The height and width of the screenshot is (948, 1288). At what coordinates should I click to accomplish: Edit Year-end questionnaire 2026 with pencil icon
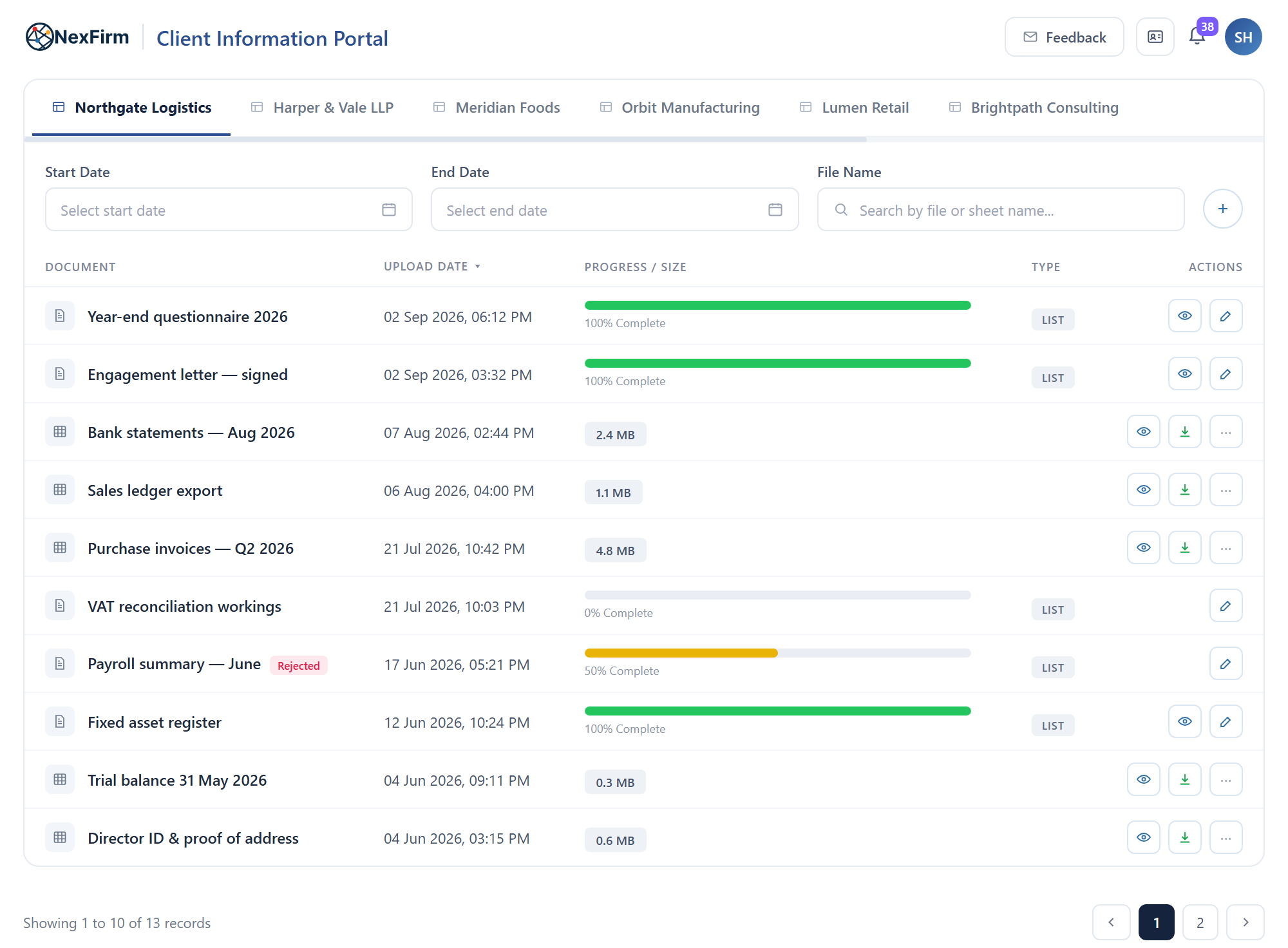pyautogui.click(x=1226, y=316)
